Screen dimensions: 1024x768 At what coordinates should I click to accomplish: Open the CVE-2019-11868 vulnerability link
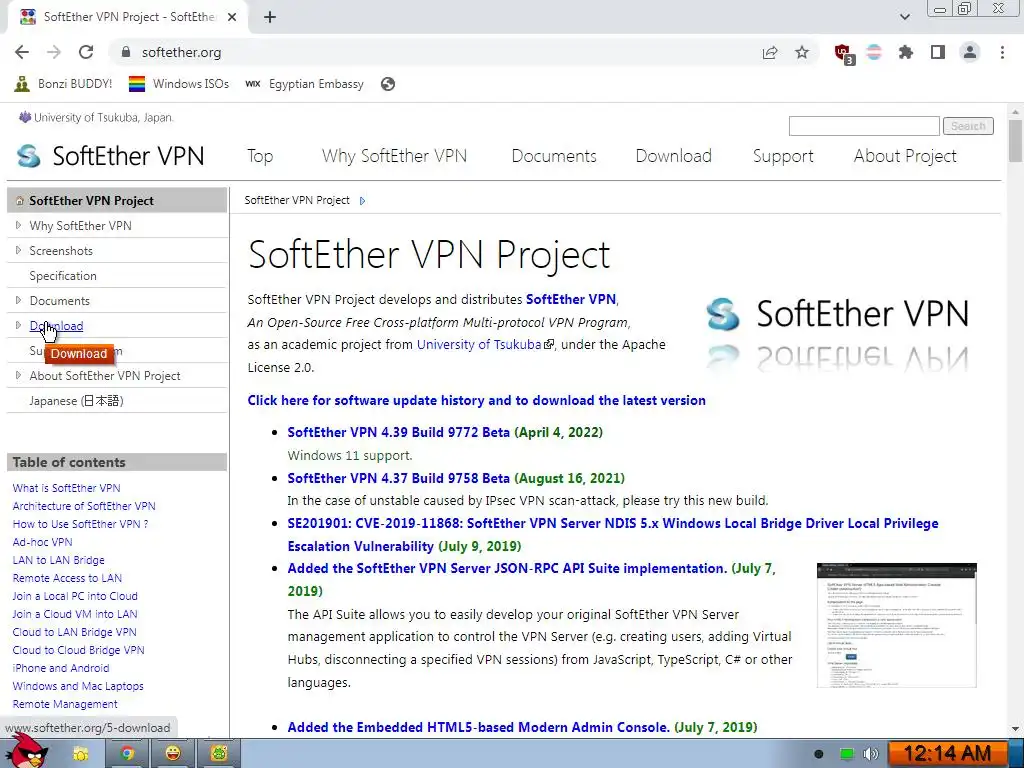[613, 534]
